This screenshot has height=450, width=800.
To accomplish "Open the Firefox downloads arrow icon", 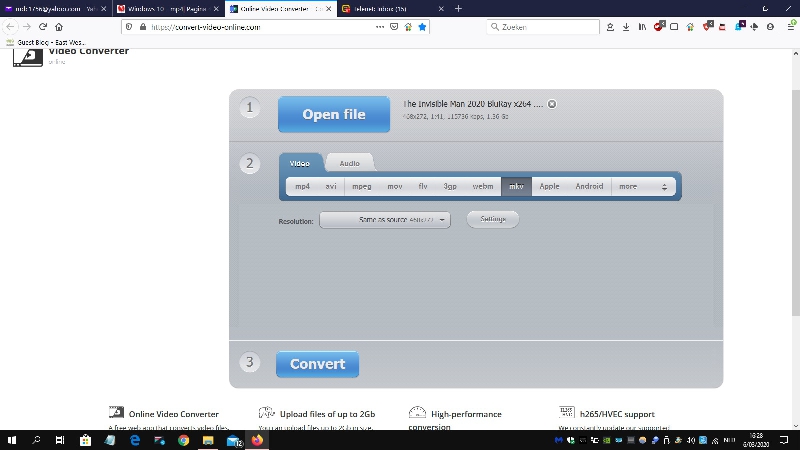I will click(x=626, y=27).
